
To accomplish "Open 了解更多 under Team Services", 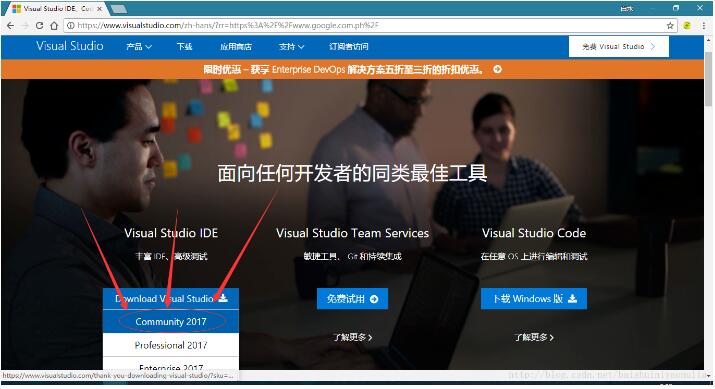I will pos(352,337).
